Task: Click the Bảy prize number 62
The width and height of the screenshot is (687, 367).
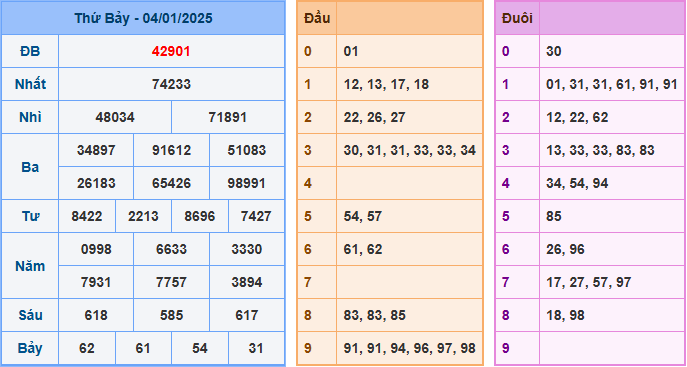Action: click(x=87, y=348)
